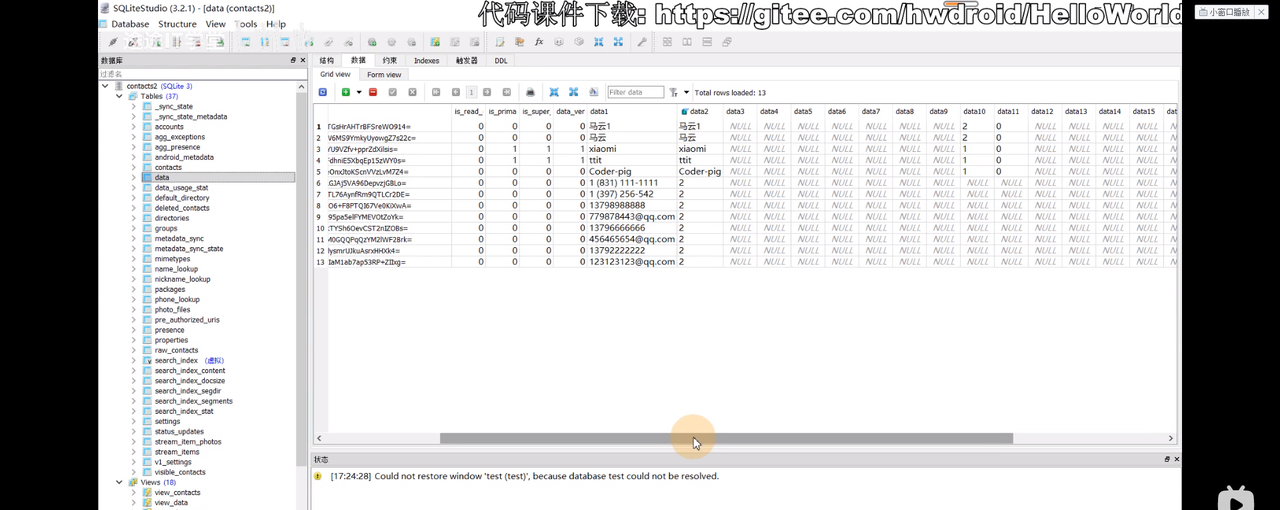Open the Structure menu
The width and height of the screenshot is (1280, 510).
[x=177, y=24]
